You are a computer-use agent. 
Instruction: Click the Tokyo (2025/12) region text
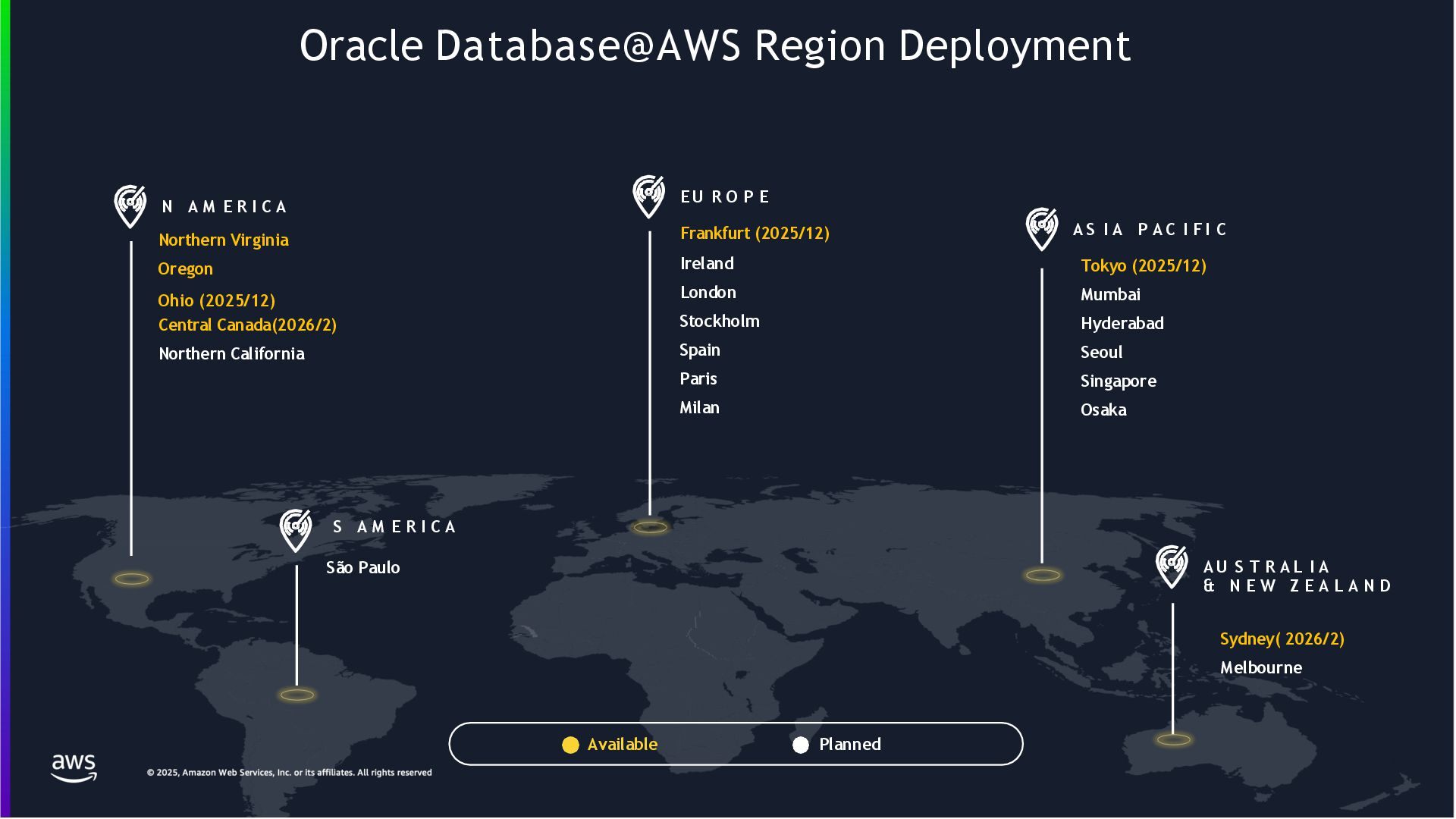[1143, 266]
